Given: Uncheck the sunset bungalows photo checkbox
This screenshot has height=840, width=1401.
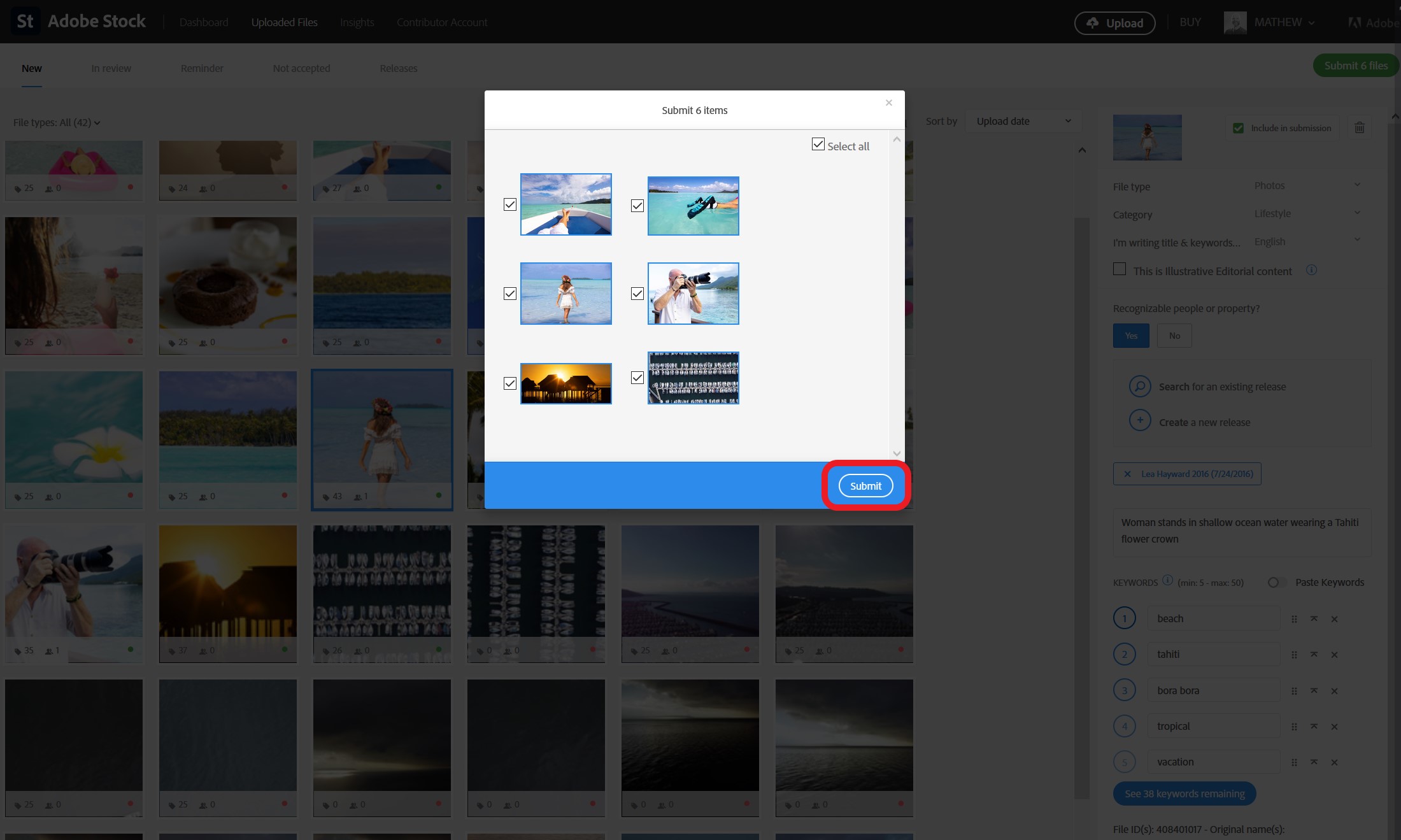Looking at the screenshot, I should (x=510, y=383).
